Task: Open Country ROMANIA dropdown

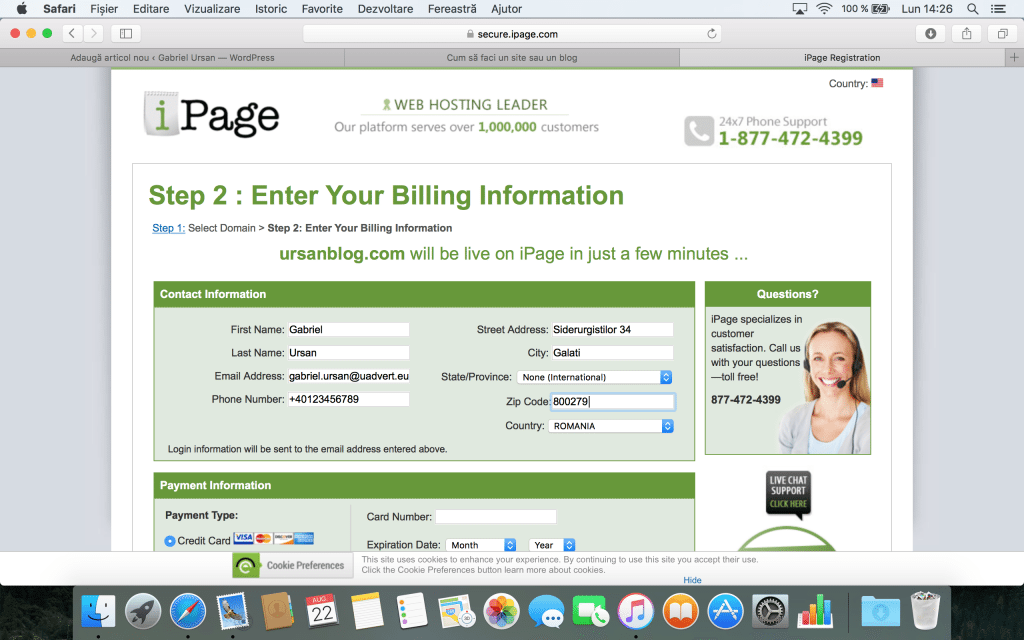Action: point(611,426)
